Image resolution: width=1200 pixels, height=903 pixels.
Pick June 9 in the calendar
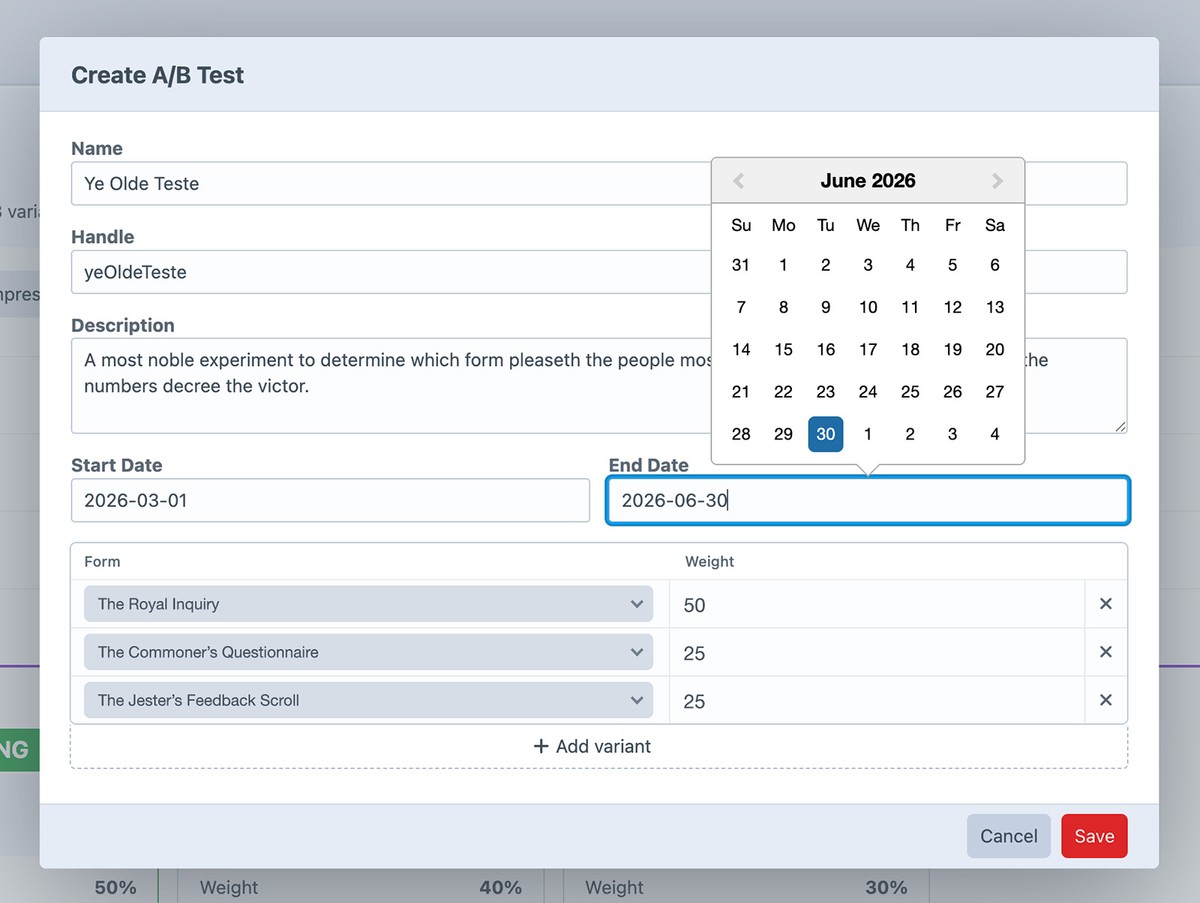(x=826, y=307)
